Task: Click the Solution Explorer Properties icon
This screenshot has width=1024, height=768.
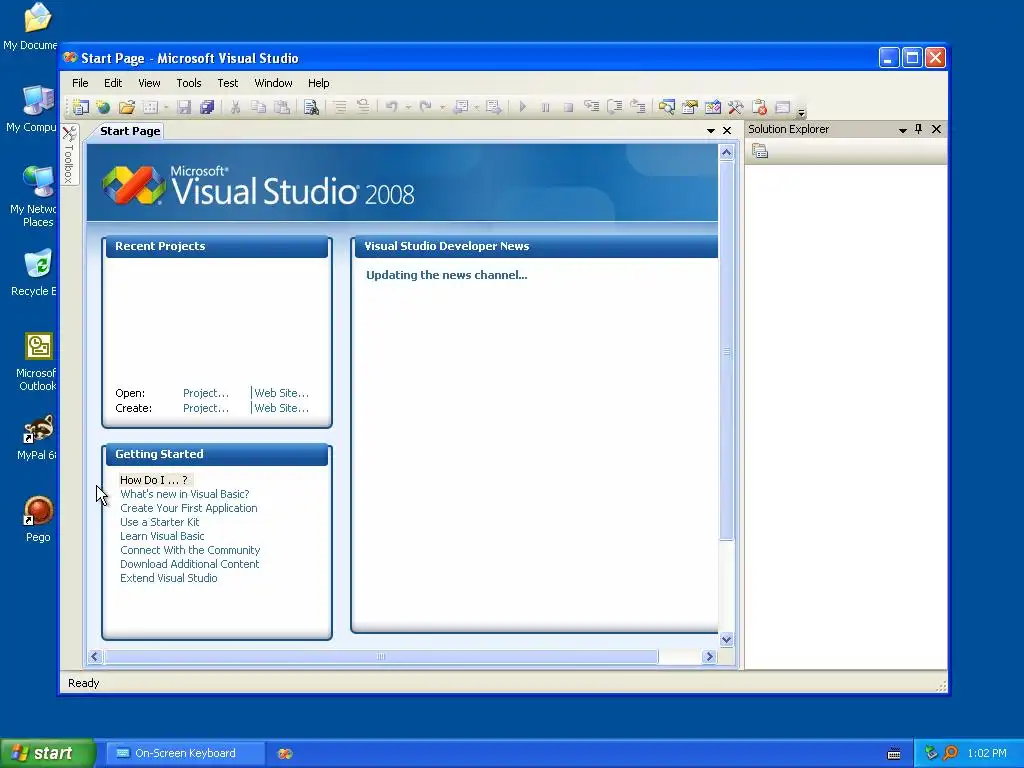Action: 760,152
